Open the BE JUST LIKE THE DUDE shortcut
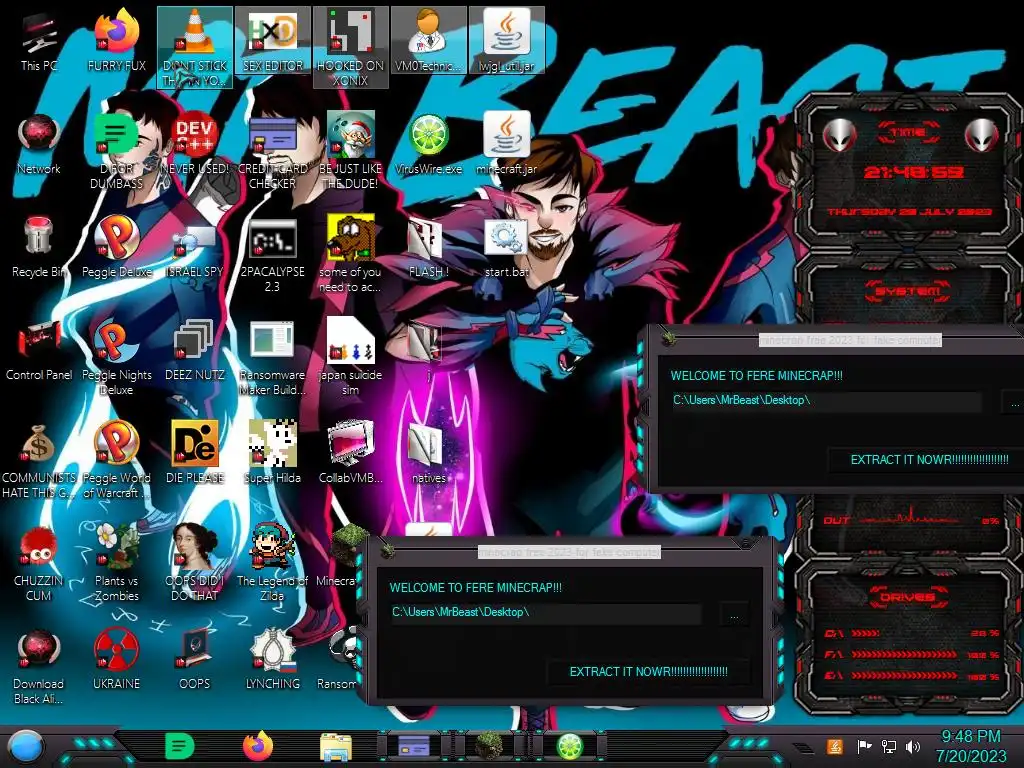The image size is (1024, 768). click(x=351, y=151)
